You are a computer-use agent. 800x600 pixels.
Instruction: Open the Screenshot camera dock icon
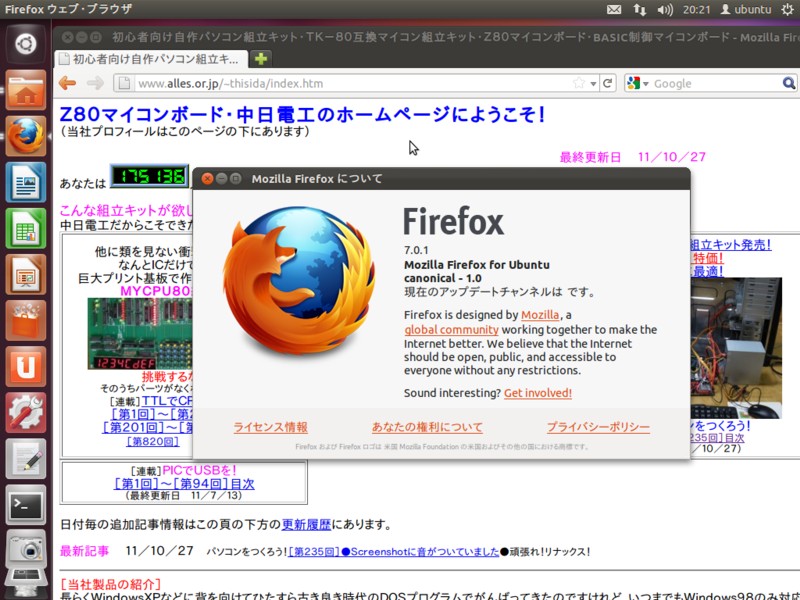[26, 550]
